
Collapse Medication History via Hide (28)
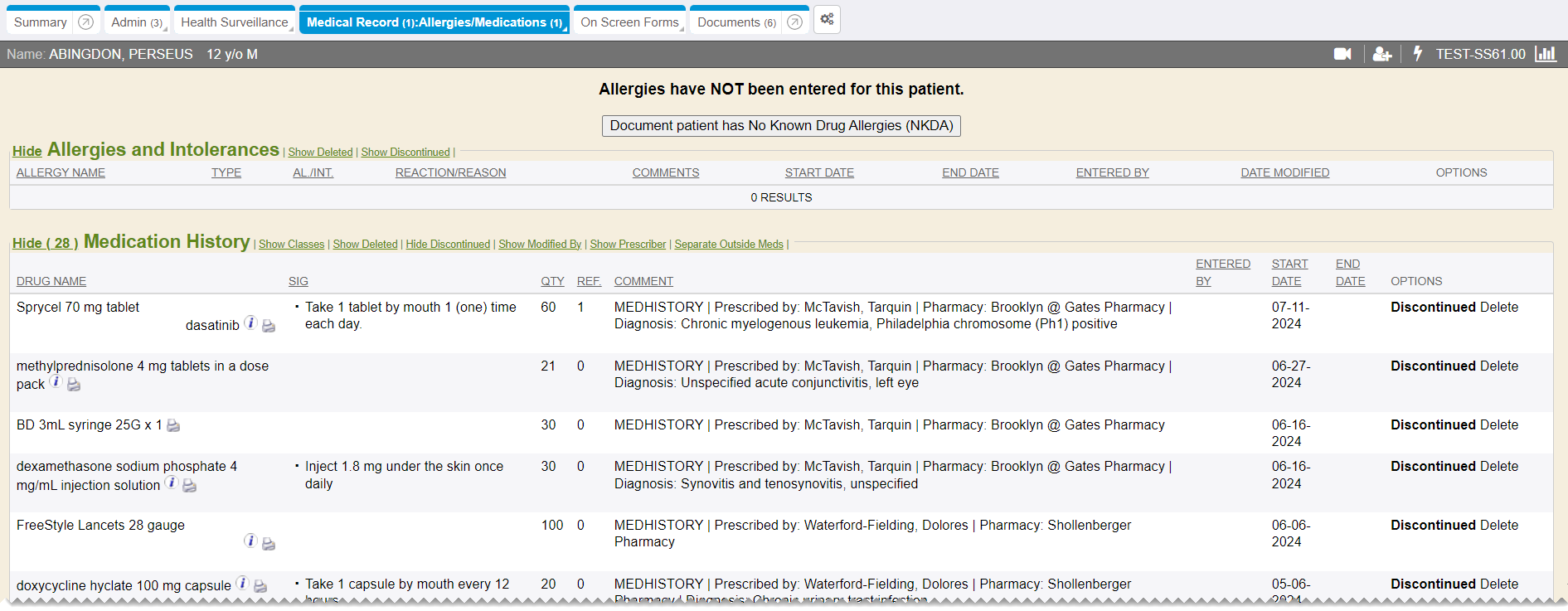pyautogui.click(x=45, y=243)
